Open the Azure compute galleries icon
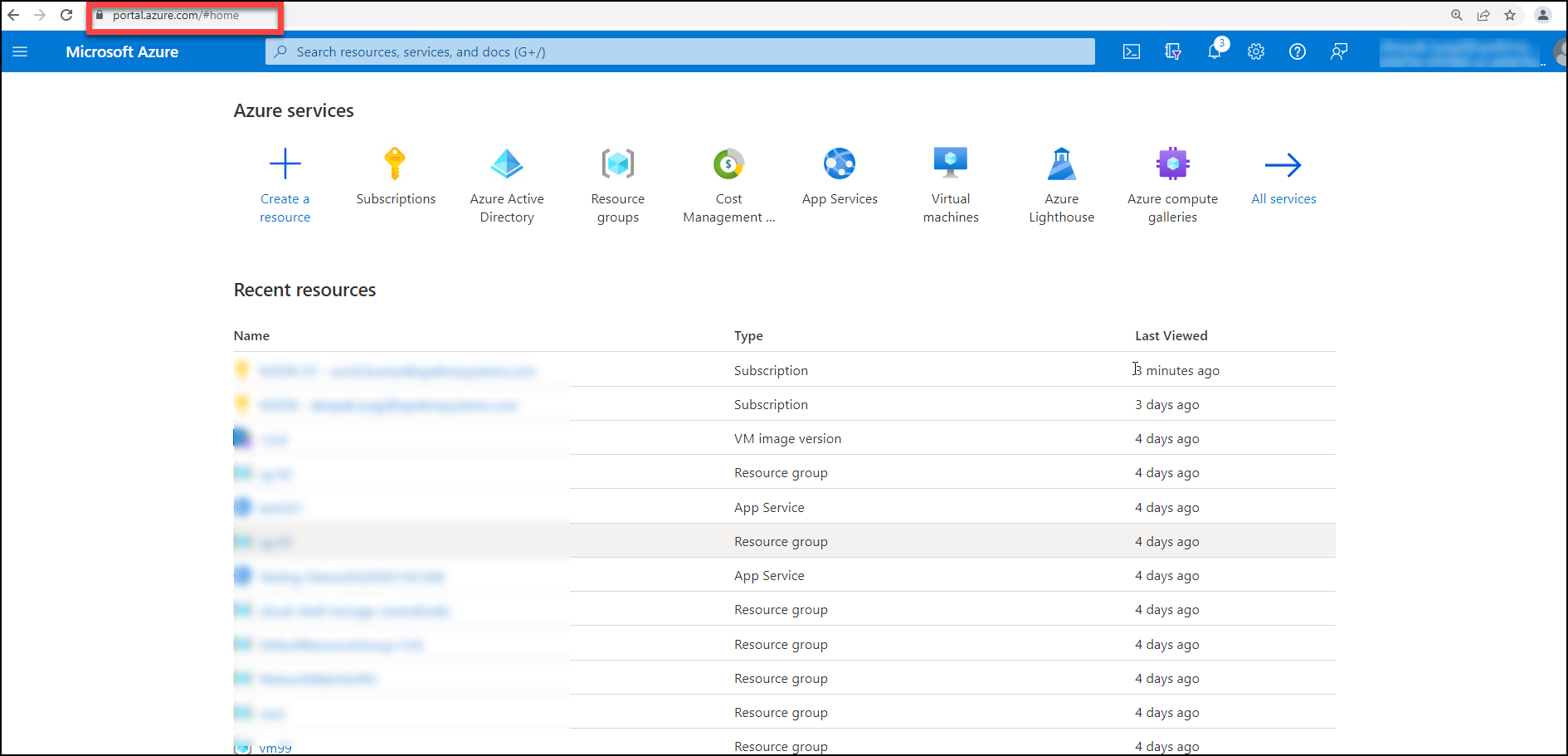 [1173, 163]
